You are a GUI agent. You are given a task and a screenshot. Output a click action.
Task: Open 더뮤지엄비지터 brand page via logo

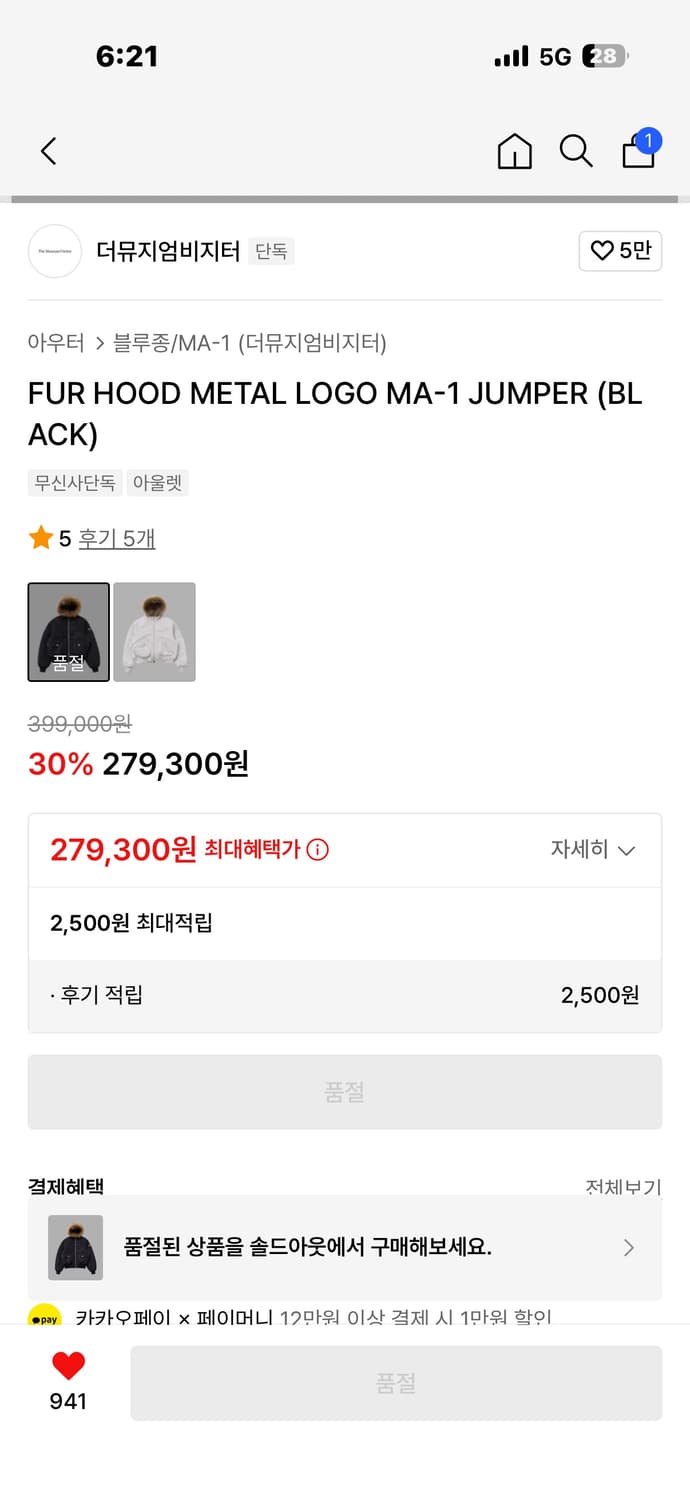pos(54,251)
